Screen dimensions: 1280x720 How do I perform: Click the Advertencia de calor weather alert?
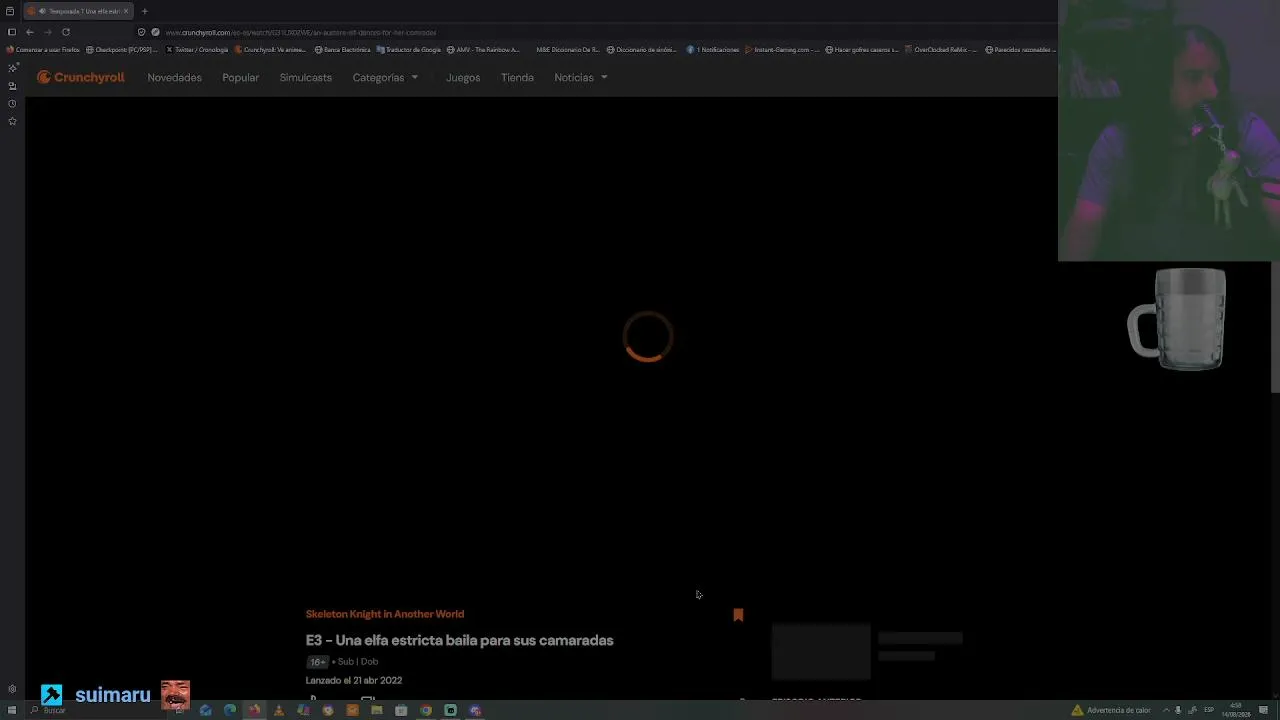[1111, 710]
